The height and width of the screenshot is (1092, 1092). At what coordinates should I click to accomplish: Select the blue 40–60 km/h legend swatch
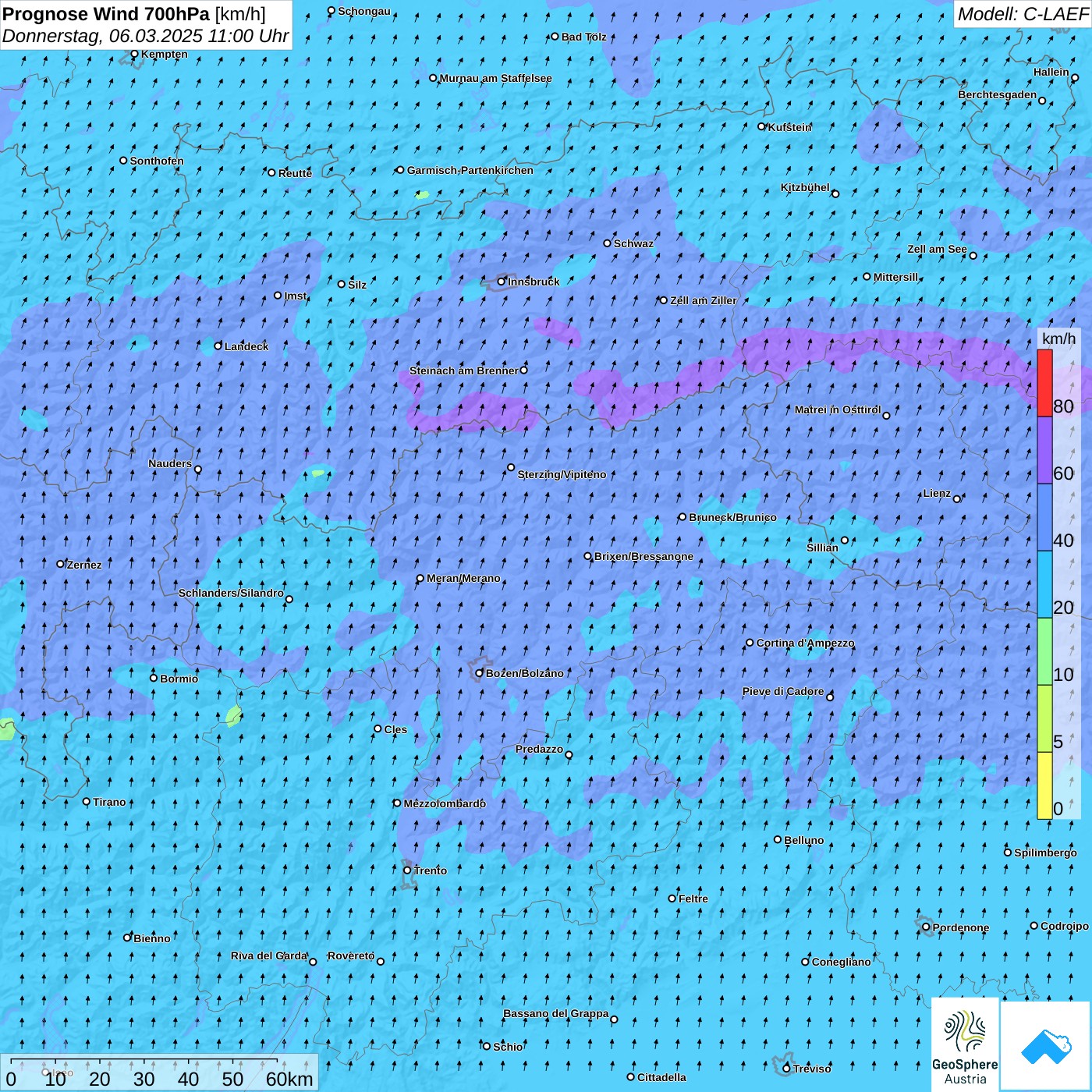(1044, 518)
